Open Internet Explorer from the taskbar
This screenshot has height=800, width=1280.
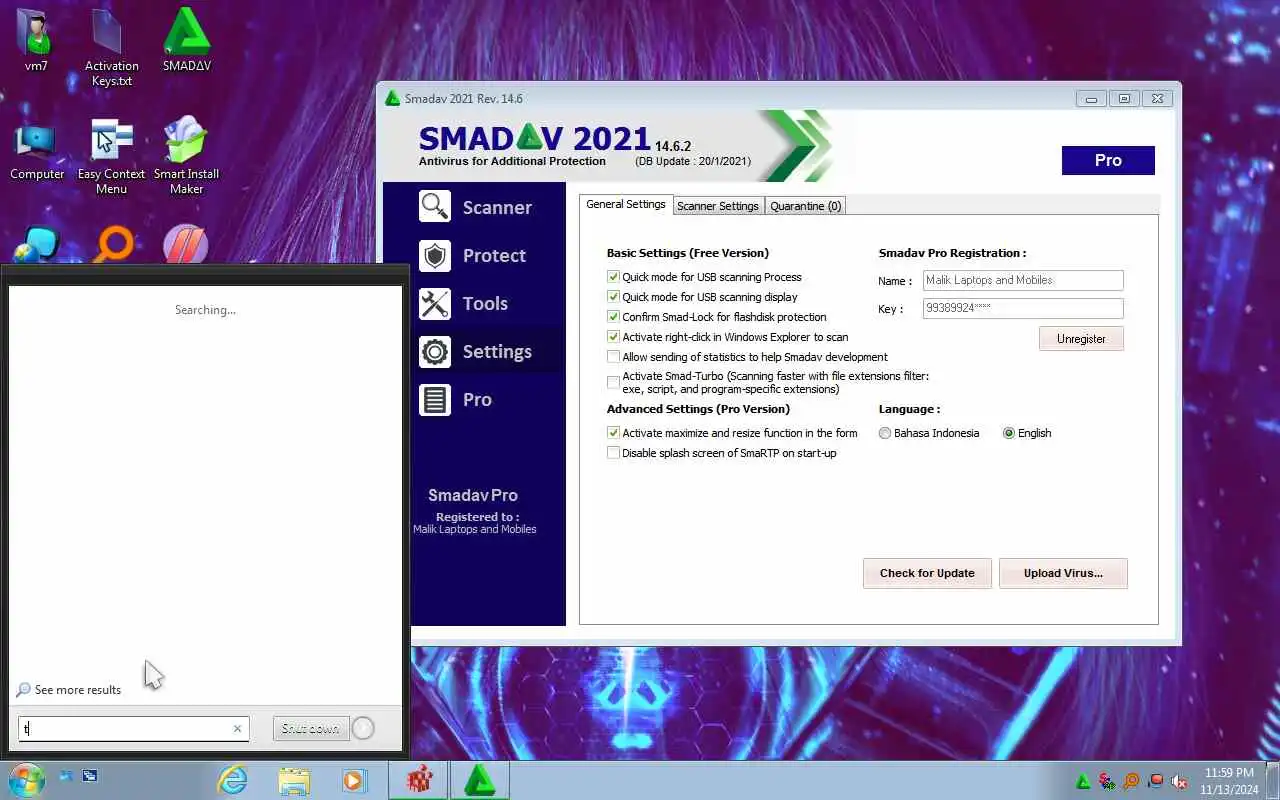point(232,780)
